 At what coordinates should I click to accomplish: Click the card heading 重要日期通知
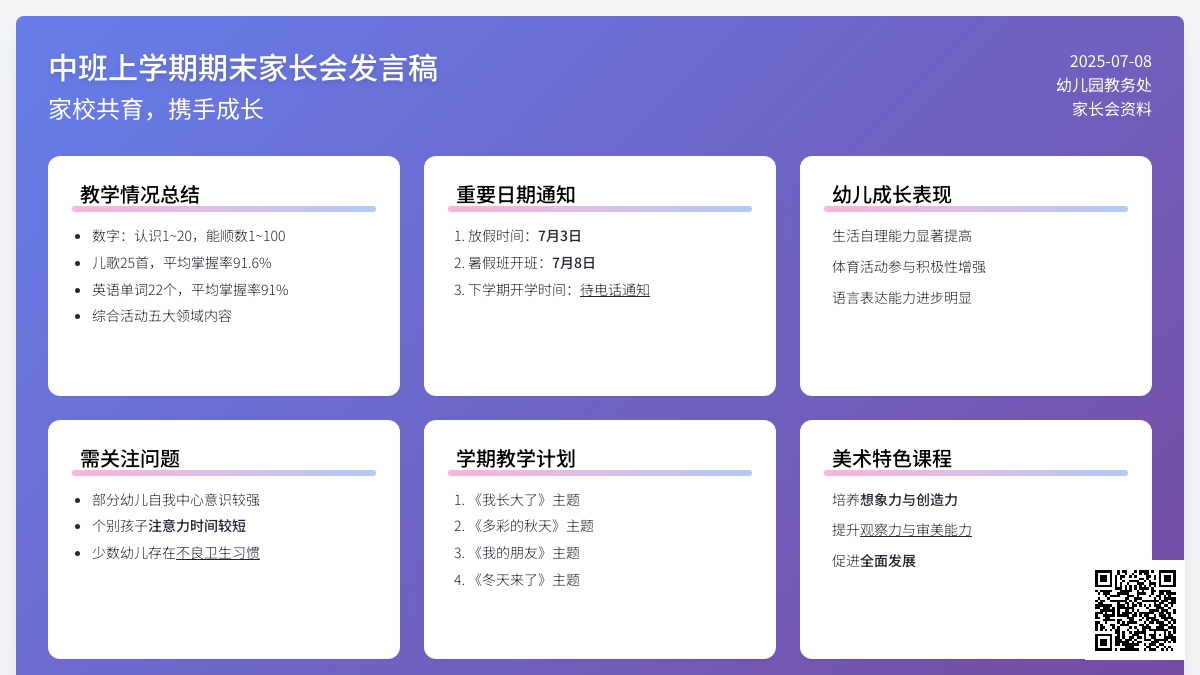click(x=516, y=195)
